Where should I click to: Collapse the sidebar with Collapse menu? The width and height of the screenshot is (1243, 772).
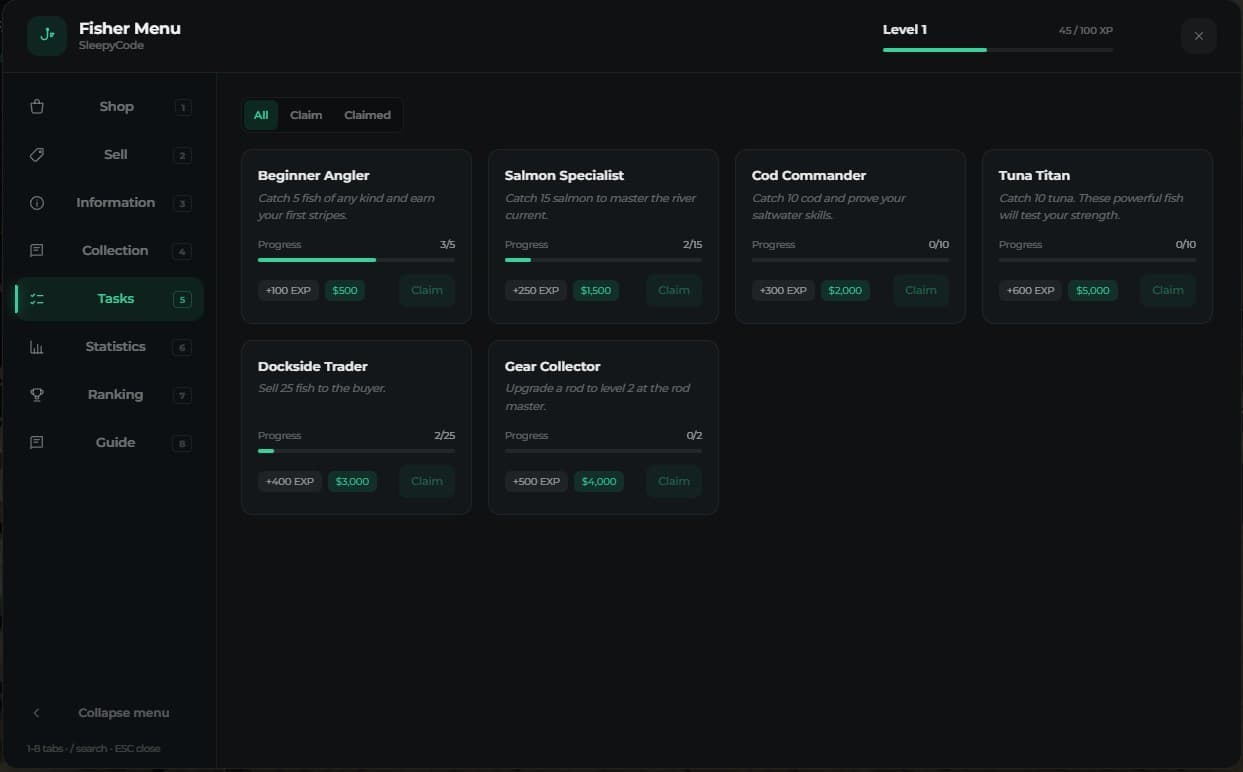(x=109, y=713)
